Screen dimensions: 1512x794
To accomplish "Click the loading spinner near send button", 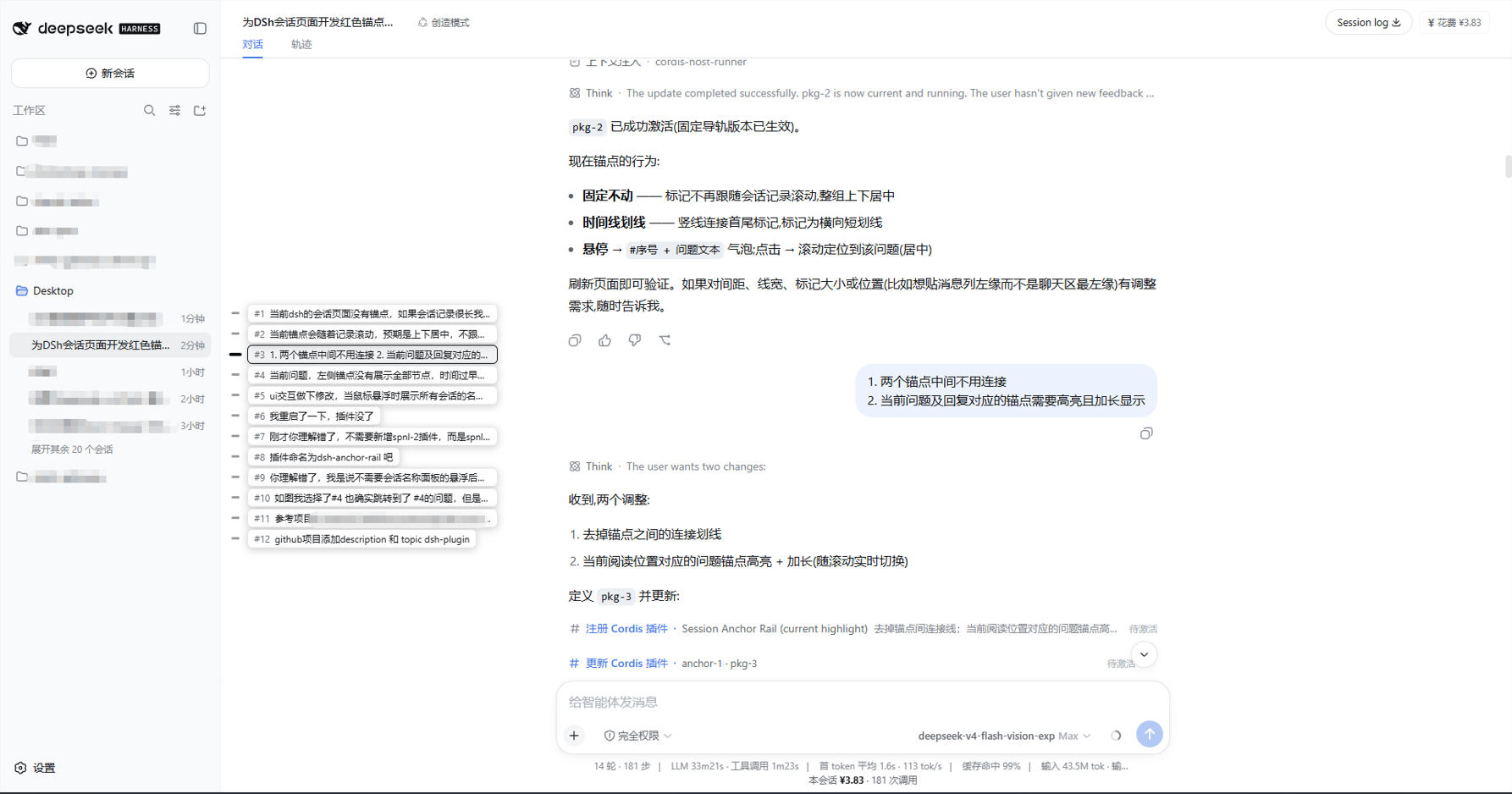I will (1116, 736).
